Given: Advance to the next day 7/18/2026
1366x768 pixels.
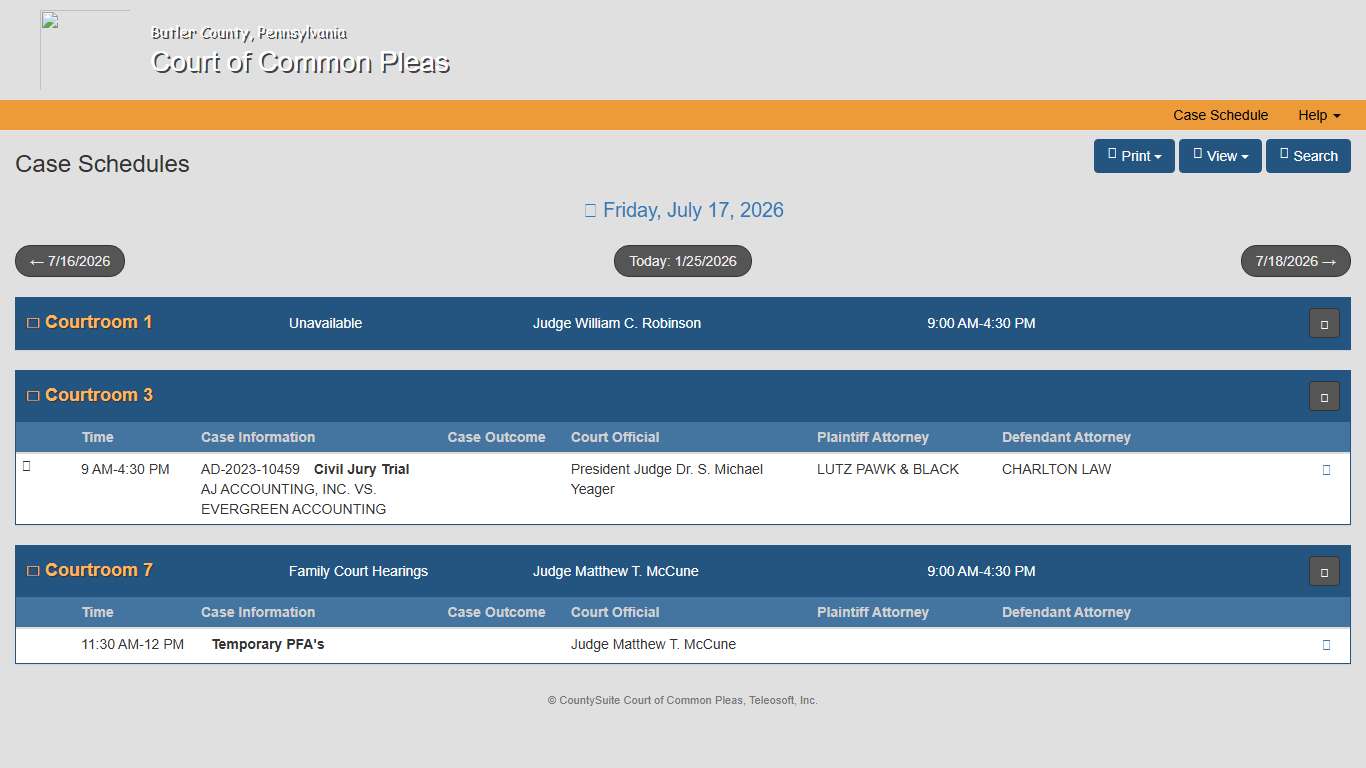Looking at the screenshot, I should click(1295, 261).
